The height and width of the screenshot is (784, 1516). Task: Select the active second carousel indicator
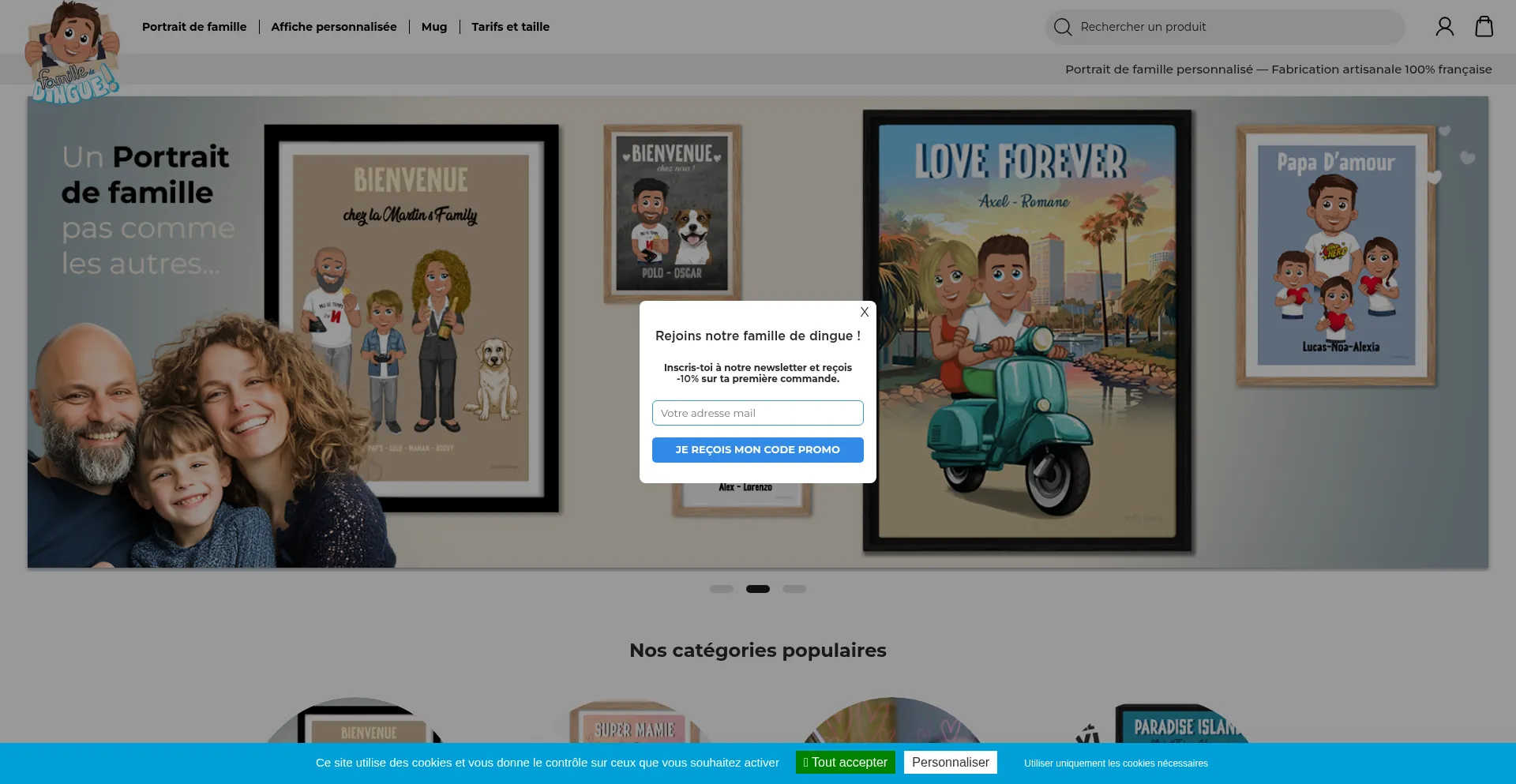(x=757, y=589)
